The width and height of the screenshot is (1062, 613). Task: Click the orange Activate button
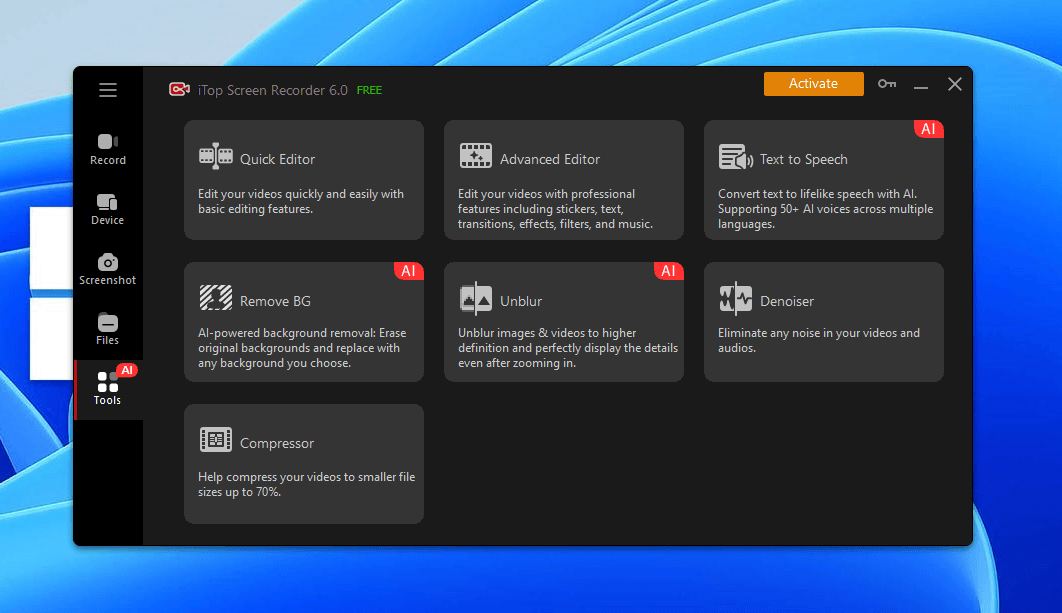point(813,84)
